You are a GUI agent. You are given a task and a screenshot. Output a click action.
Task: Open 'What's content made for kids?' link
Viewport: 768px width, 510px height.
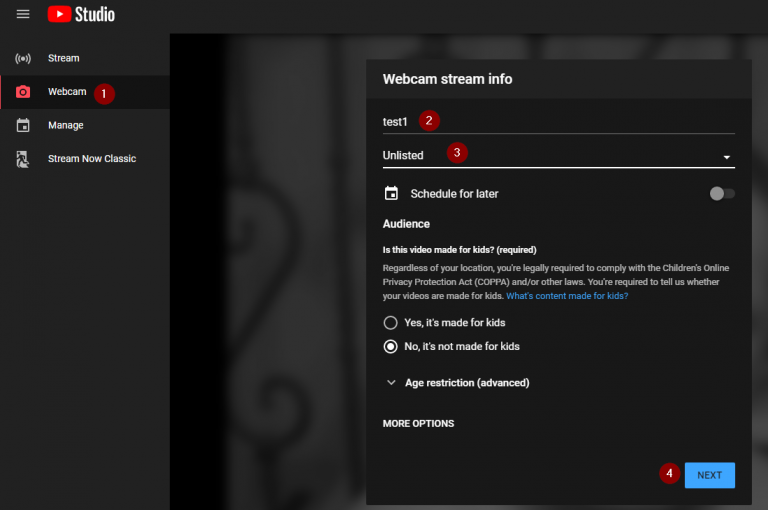click(x=567, y=297)
